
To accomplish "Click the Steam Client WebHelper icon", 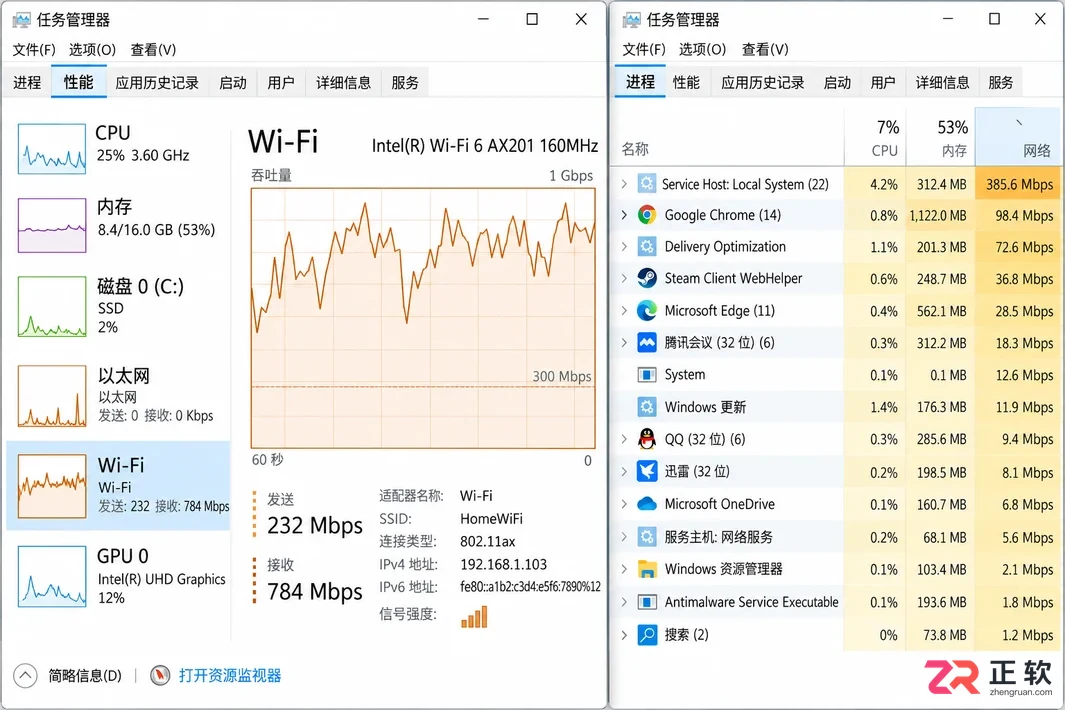I will click(647, 279).
